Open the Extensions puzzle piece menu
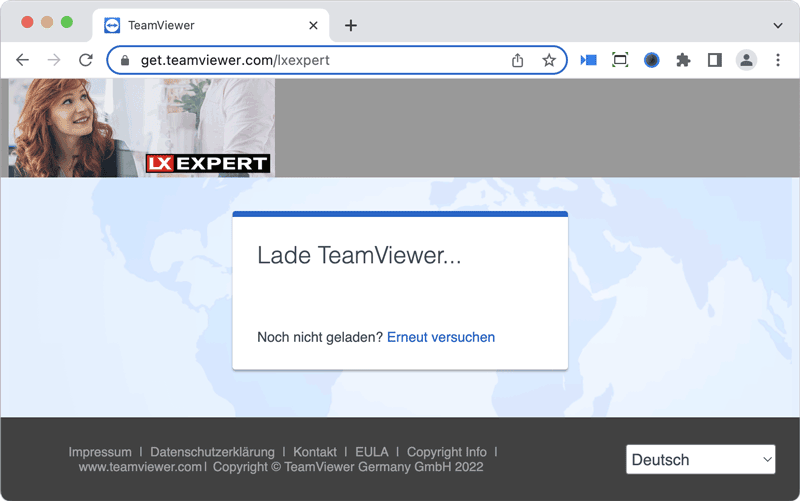This screenshot has width=800, height=501. point(683,60)
